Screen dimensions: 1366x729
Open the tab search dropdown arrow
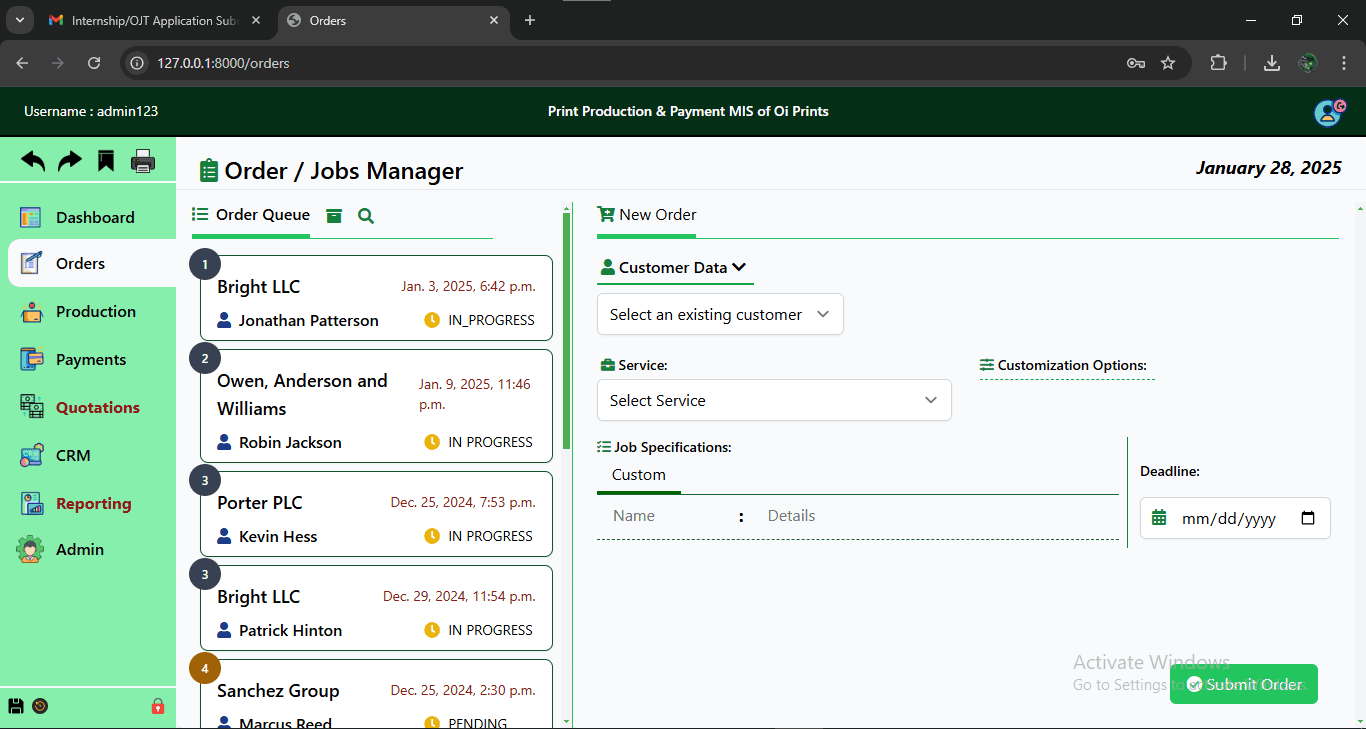tap(19, 20)
